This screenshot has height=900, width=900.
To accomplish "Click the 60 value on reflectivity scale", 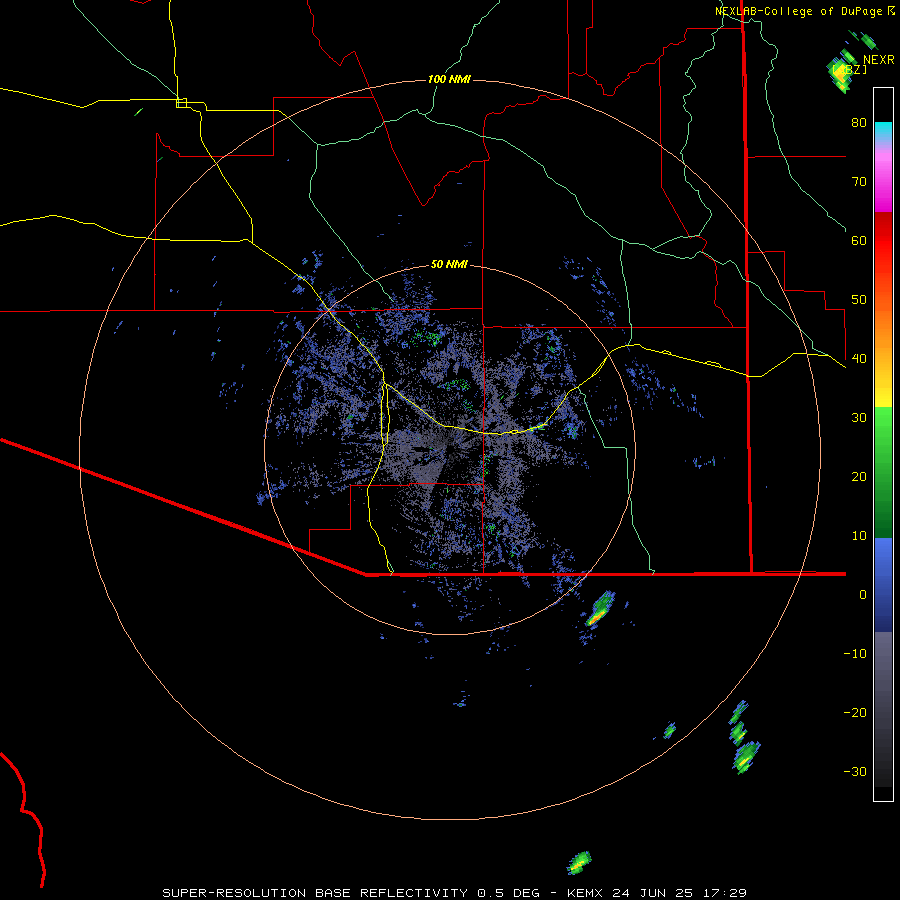I will click(859, 240).
